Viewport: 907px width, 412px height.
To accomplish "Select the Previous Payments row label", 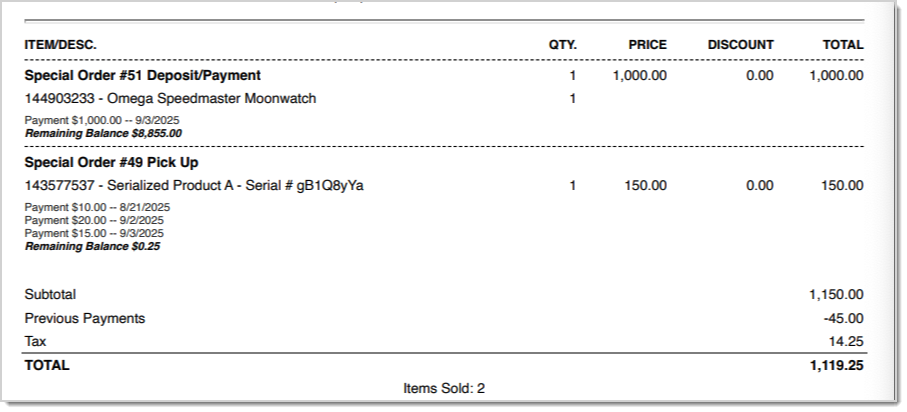I will 85,319.
